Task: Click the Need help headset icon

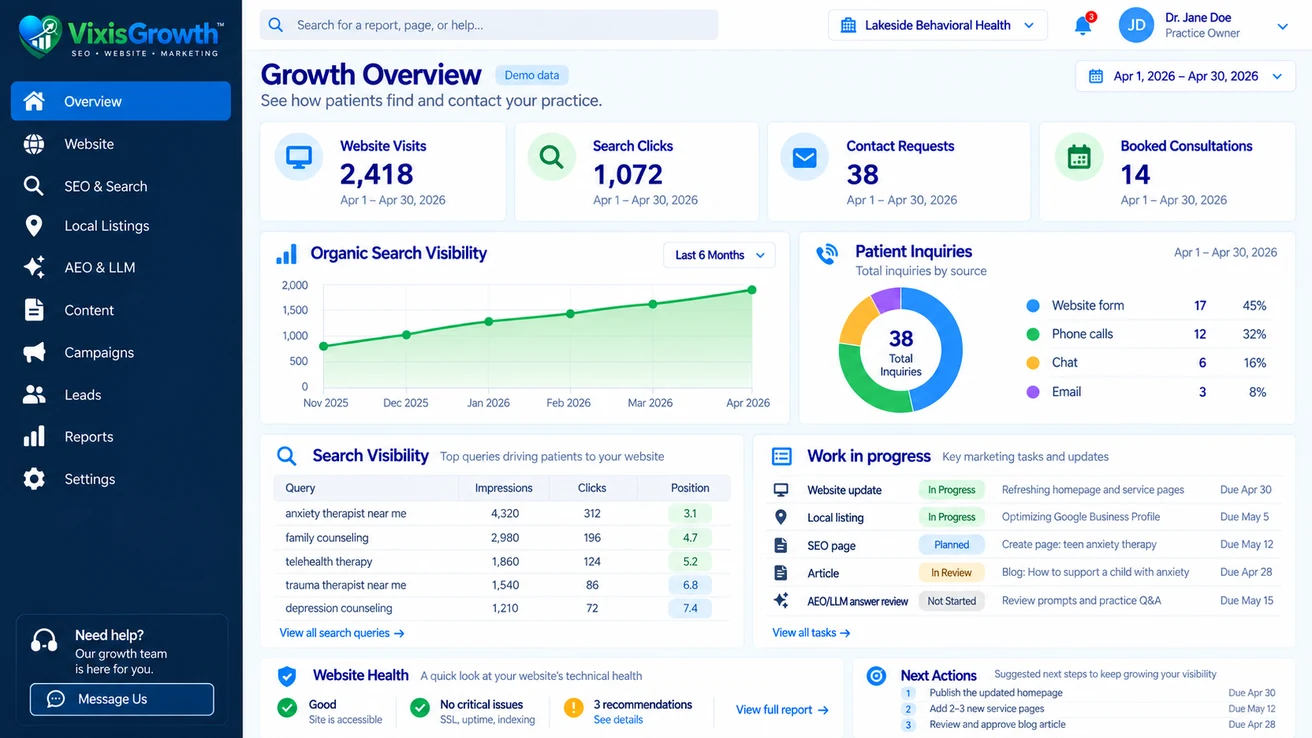Action: coord(44,641)
